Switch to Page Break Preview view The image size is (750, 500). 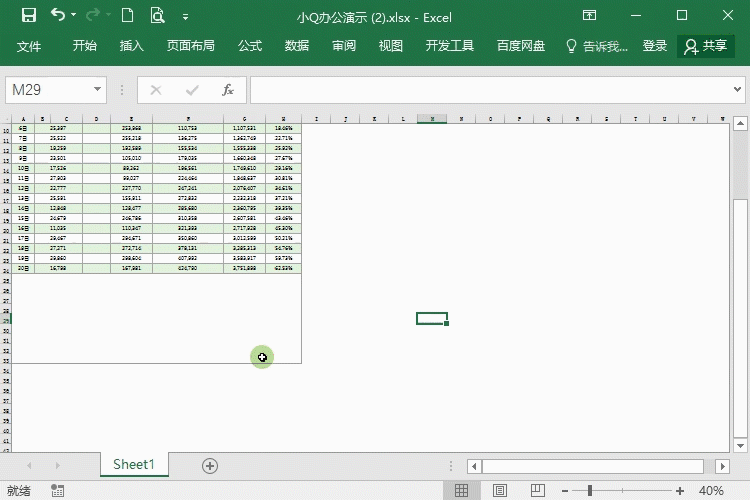(536, 491)
